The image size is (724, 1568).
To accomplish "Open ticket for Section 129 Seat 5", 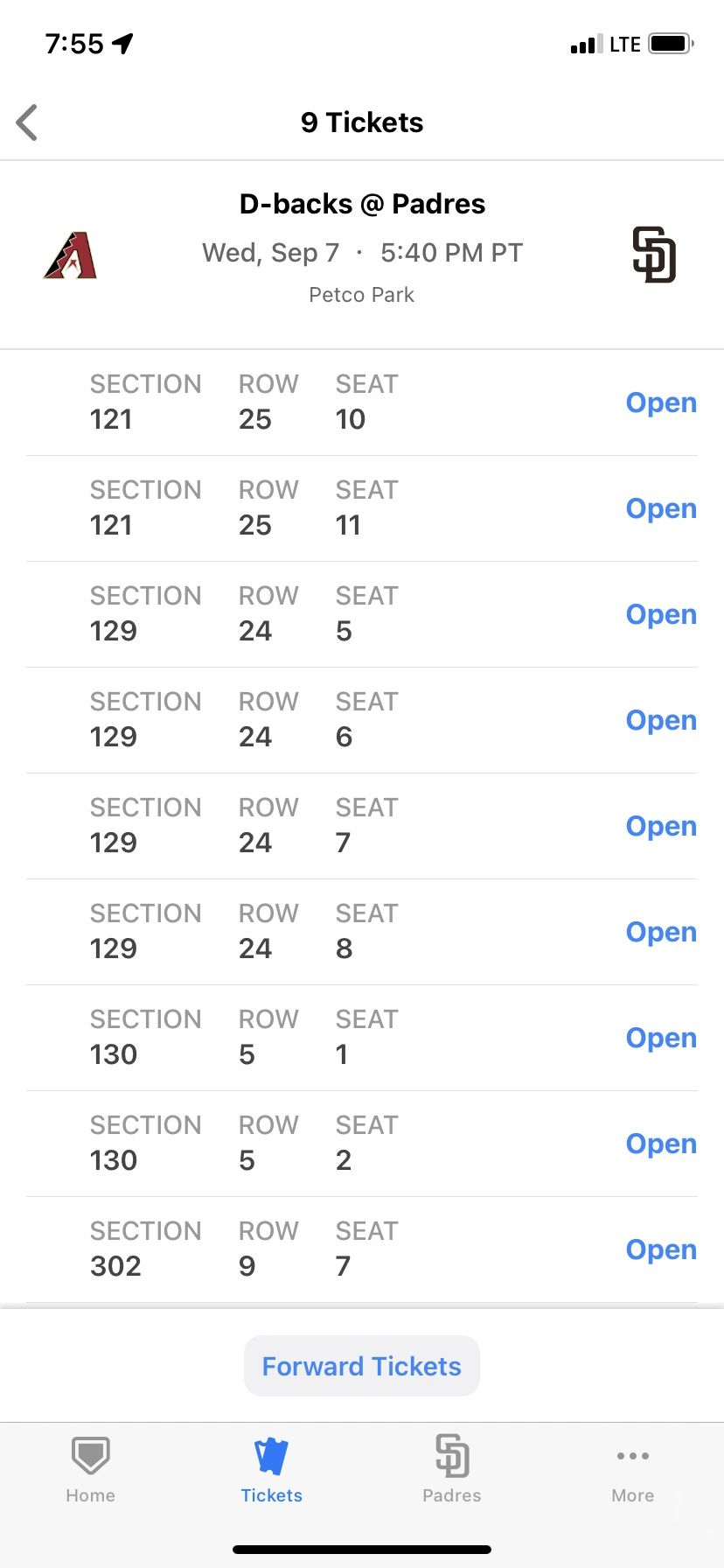I will pyautogui.click(x=661, y=614).
